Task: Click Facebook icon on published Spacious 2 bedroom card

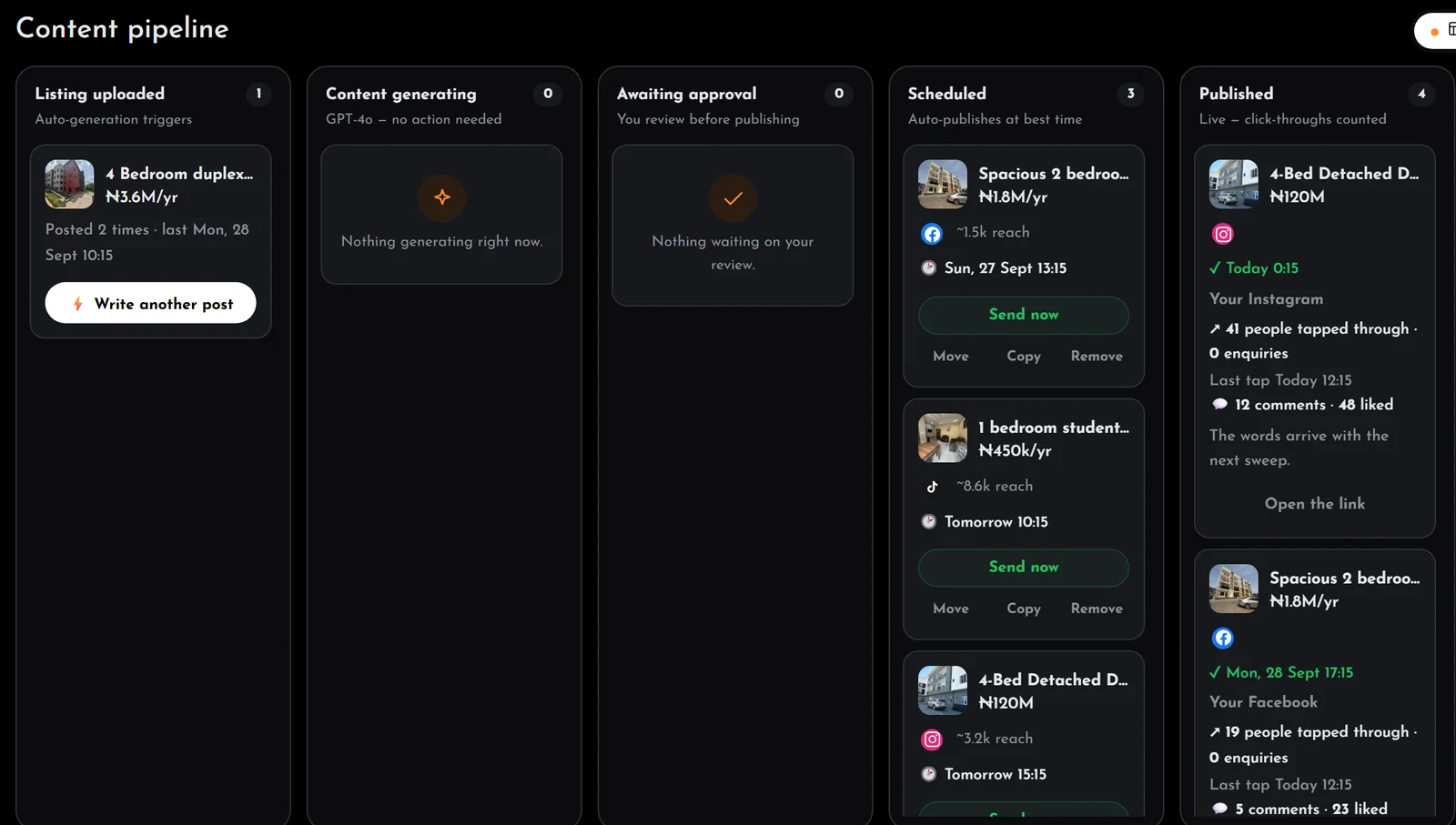Action: click(1223, 638)
